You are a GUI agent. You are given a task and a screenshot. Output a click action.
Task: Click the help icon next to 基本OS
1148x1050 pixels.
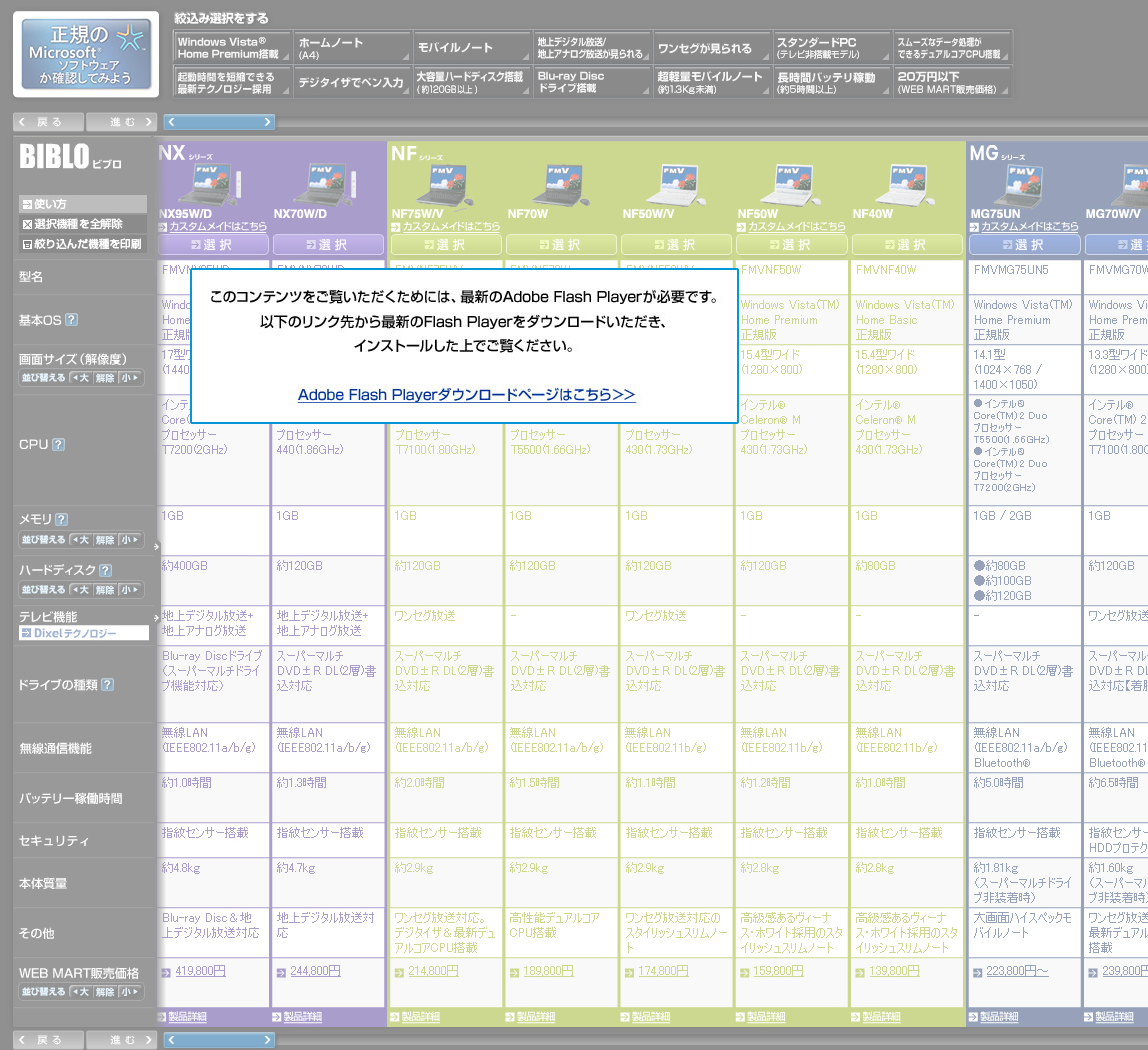tap(71, 320)
